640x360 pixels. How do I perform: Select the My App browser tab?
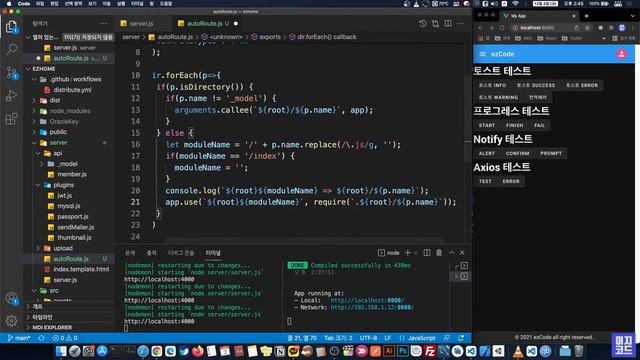click(540, 16)
